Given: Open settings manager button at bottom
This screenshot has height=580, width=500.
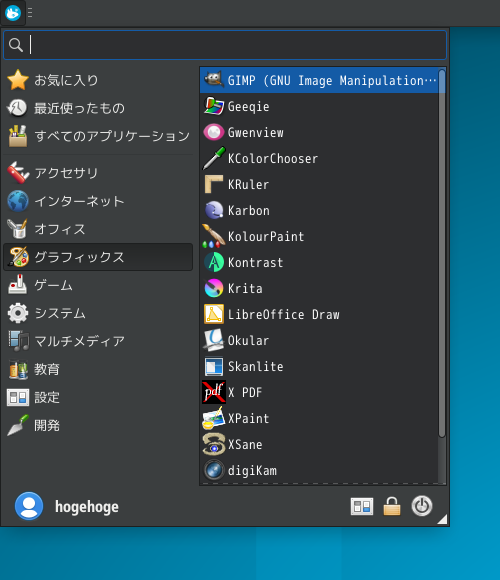Looking at the screenshot, I should [x=362, y=506].
